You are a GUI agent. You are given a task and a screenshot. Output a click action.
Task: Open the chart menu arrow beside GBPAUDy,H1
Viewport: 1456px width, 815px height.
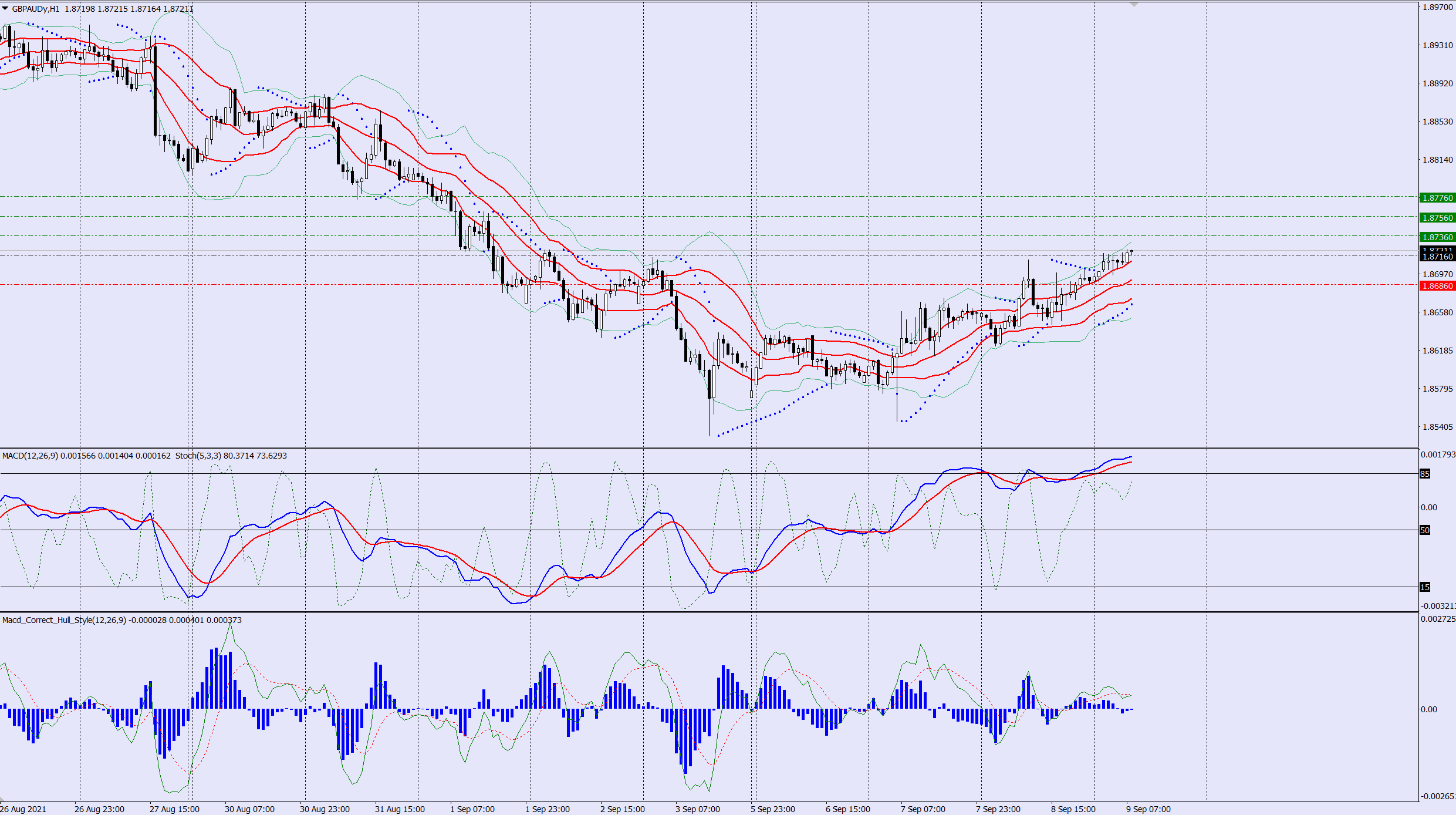5,9
